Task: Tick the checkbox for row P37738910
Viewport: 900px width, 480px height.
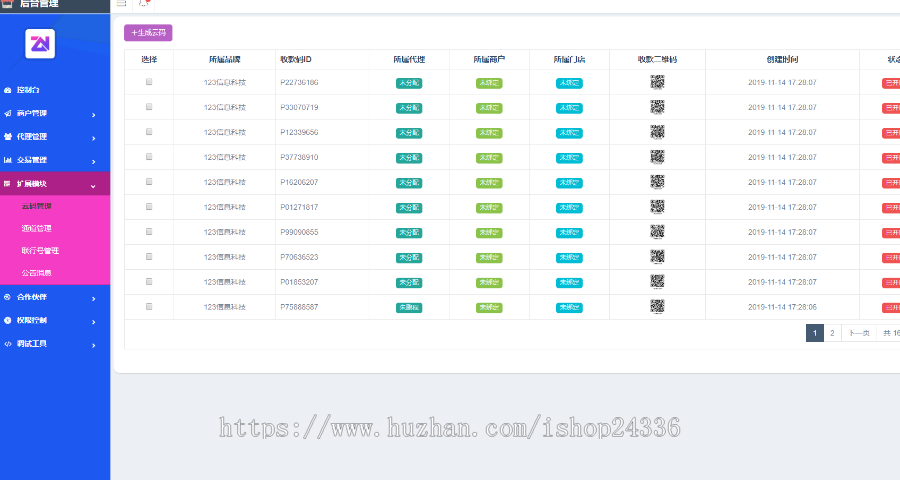Action: (x=149, y=157)
